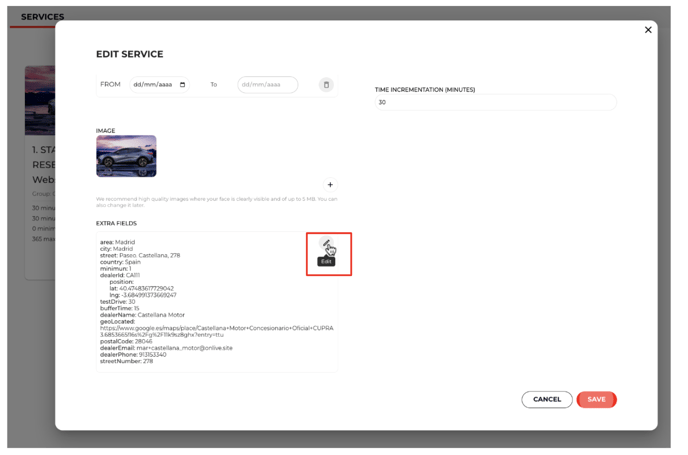Click the pencil Edit icon in Extra Fields
Viewport: 688px width, 455px height.
click(326, 243)
